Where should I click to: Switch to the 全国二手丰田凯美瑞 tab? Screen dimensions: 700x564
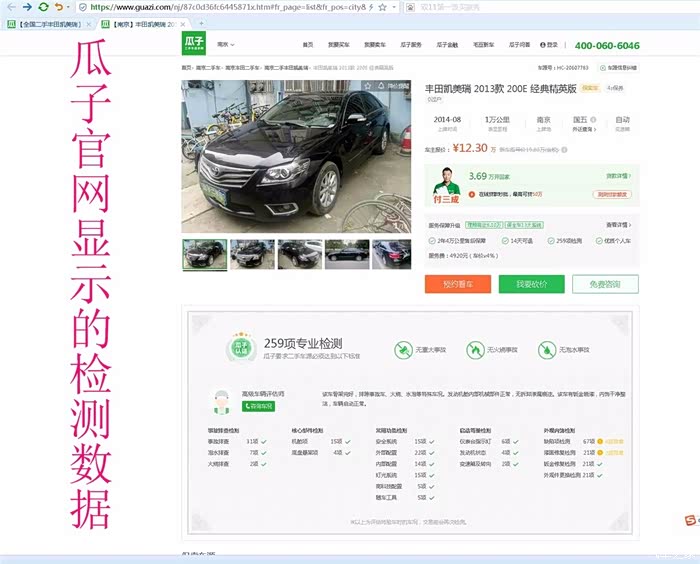(x=49, y=24)
